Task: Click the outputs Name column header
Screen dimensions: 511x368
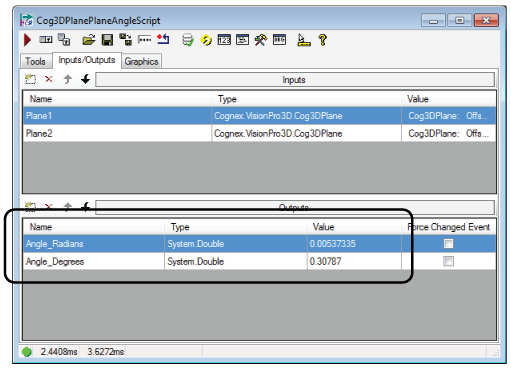Action: click(x=94, y=227)
